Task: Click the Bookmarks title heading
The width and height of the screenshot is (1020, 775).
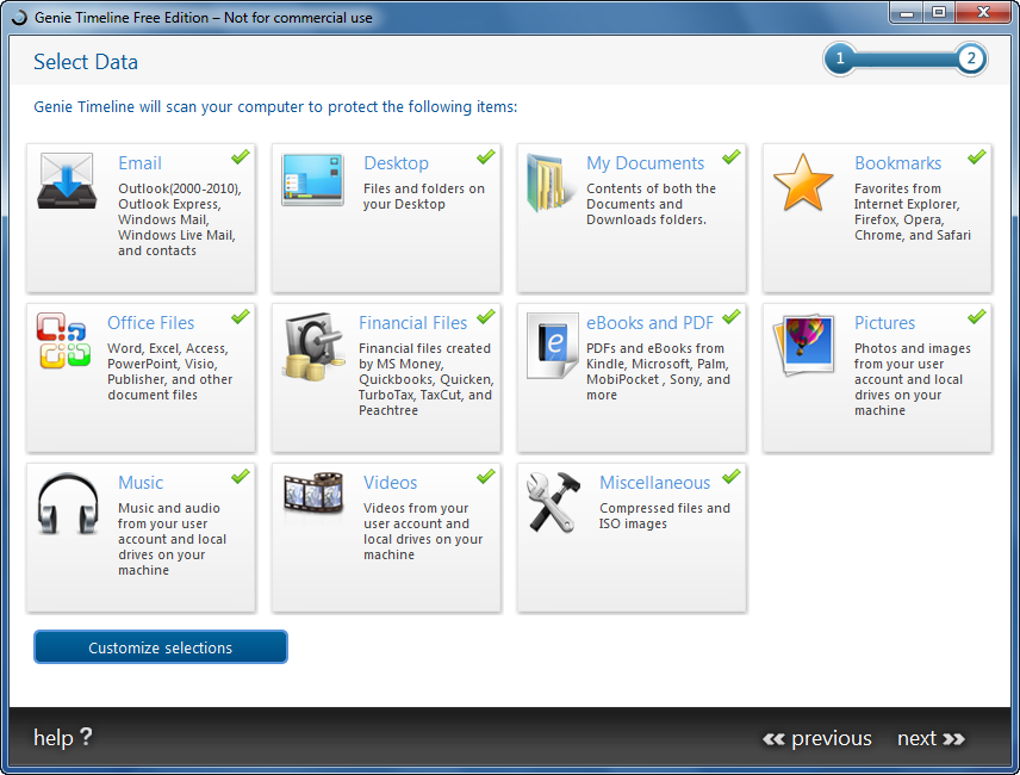Action: 898,163
